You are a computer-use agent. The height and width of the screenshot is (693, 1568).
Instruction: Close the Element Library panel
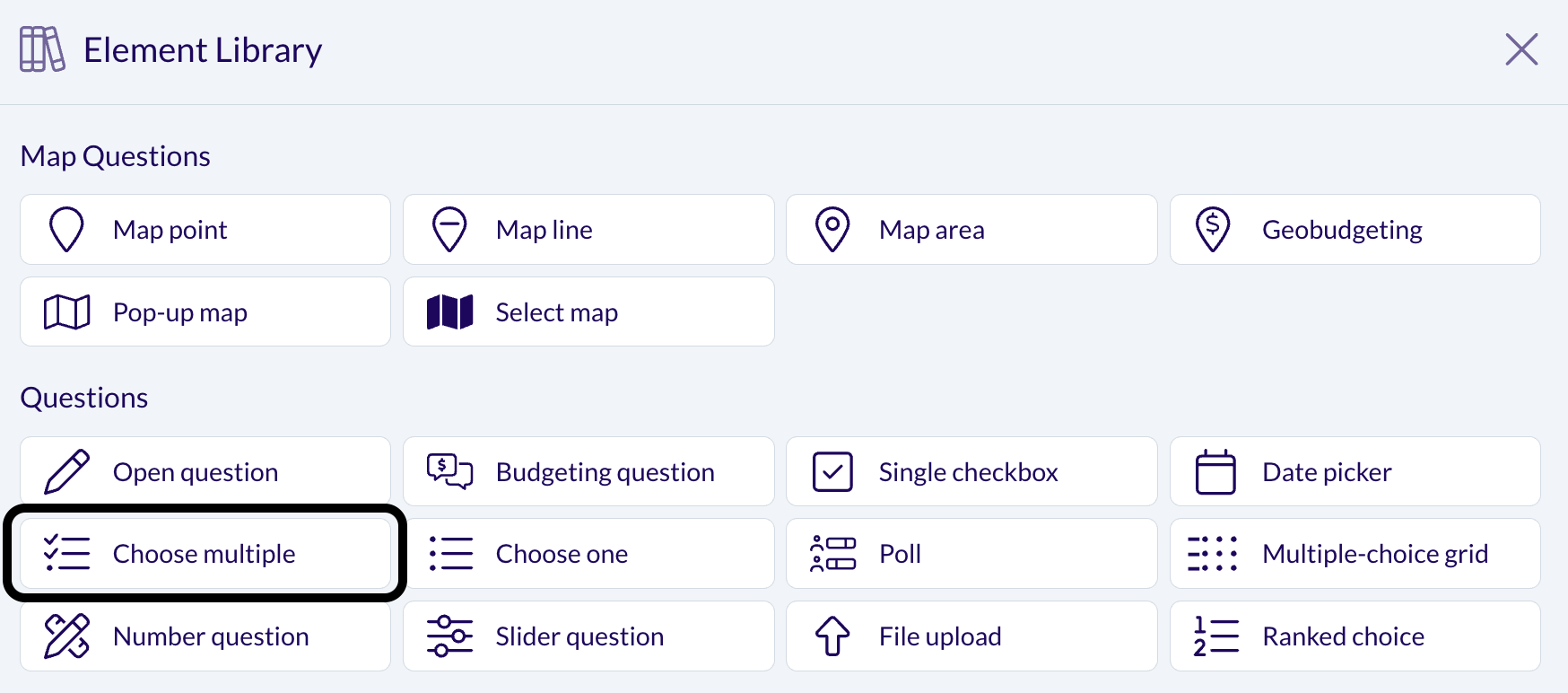point(1521,49)
